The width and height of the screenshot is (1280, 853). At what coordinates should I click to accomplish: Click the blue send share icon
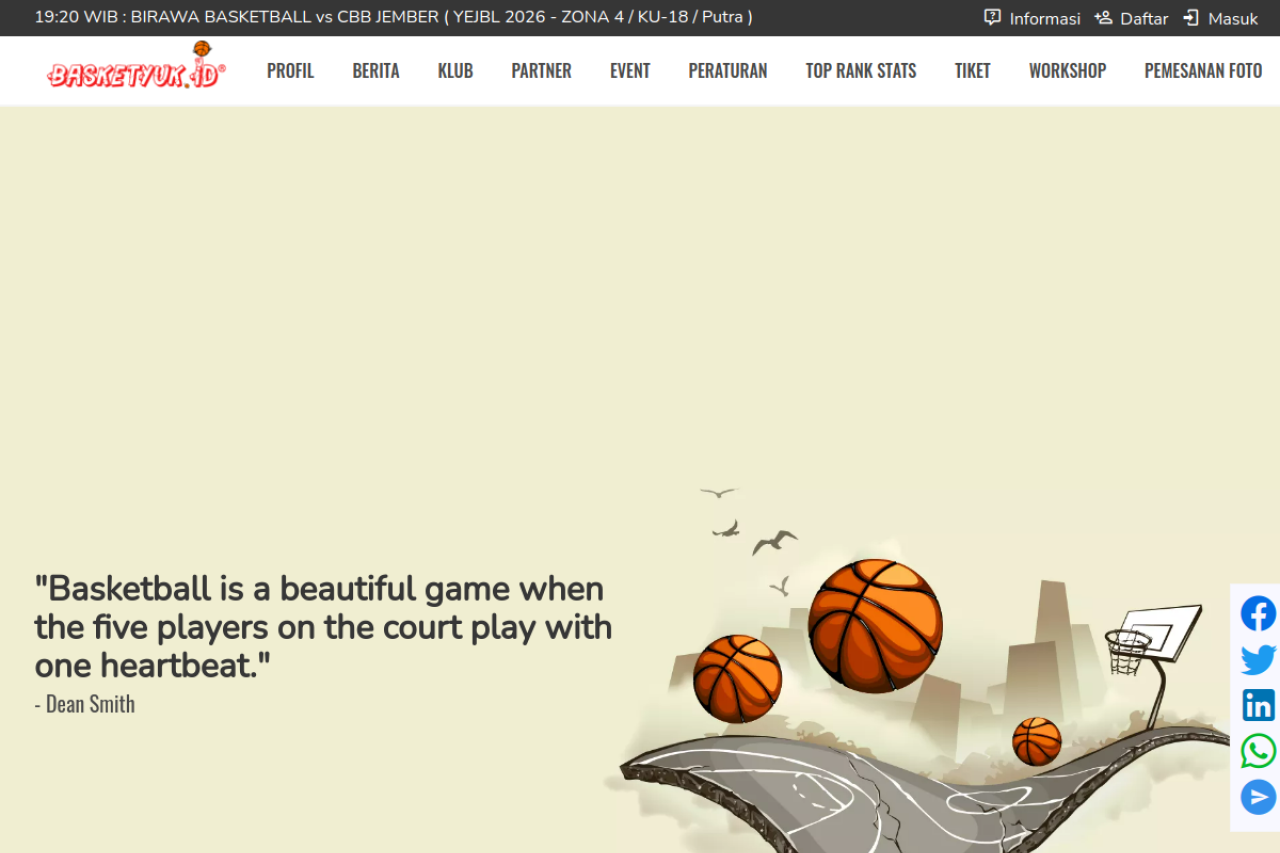[1258, 797]
